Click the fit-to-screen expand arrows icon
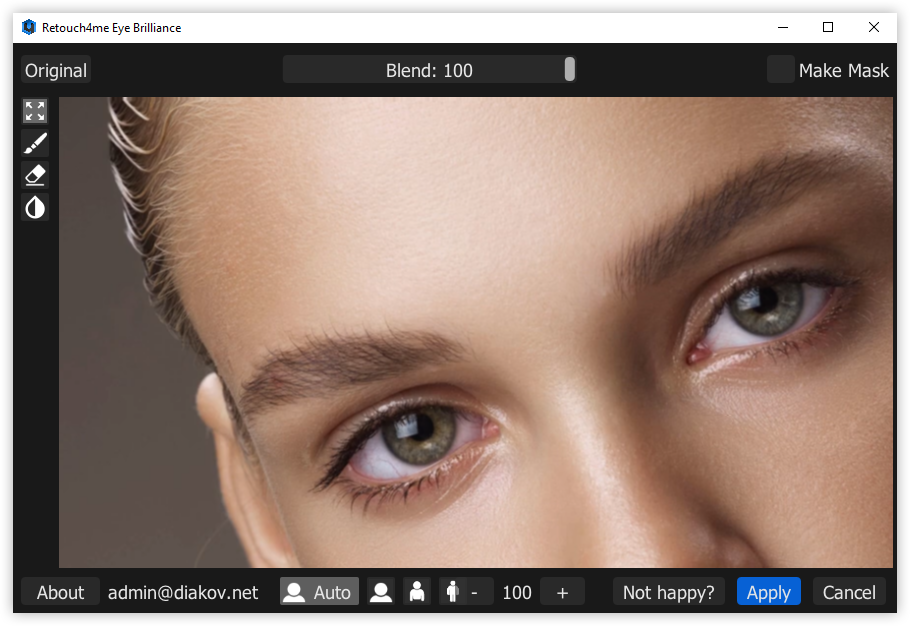The width and height of the screenshot is (910, 626). tap(35, 111)
